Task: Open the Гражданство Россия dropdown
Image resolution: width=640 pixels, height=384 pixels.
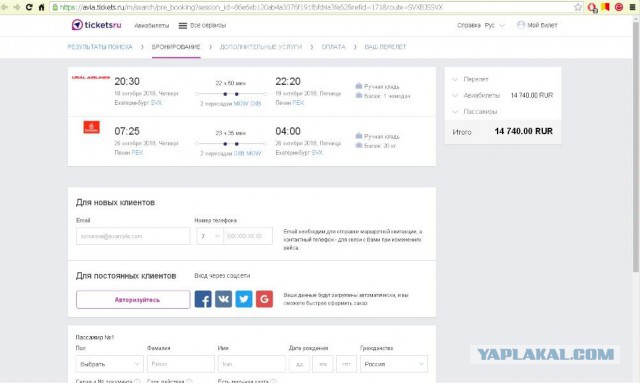Action: (394, 364)
